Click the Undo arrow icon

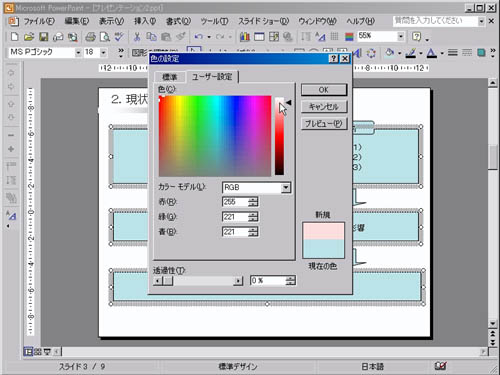199,36
